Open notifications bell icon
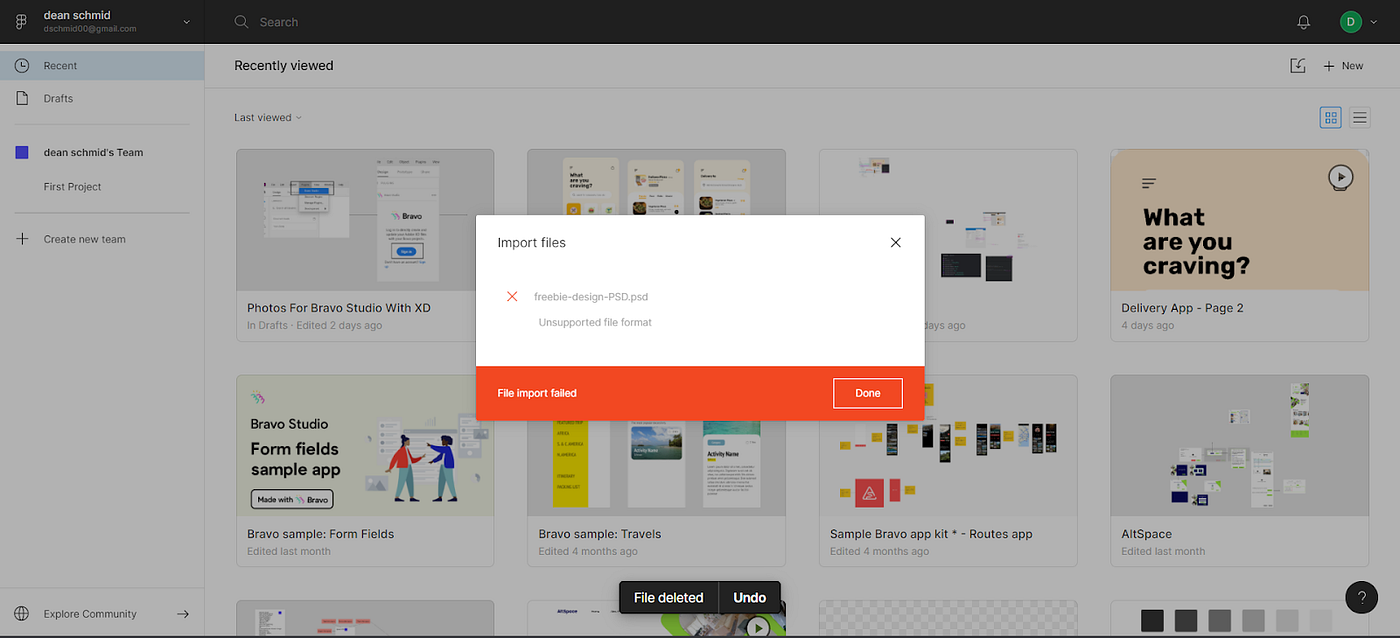Viewport: 1400px width, 638px height. (1304, 22)
